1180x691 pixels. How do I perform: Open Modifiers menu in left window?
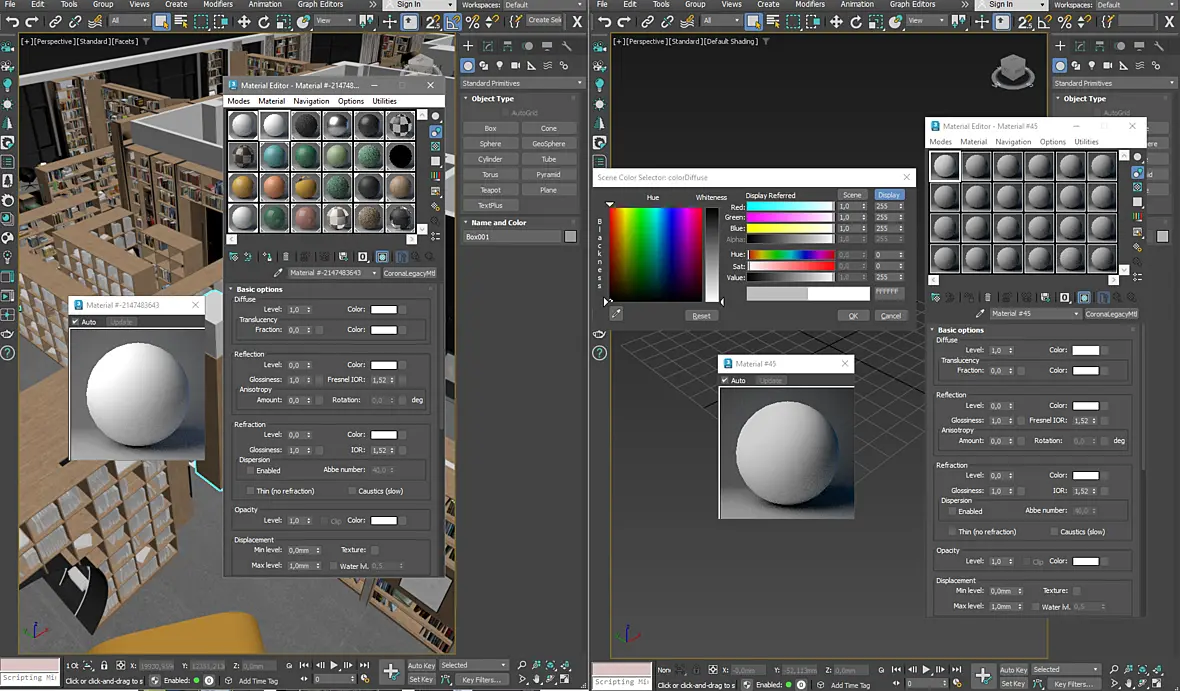click(217, 5)
